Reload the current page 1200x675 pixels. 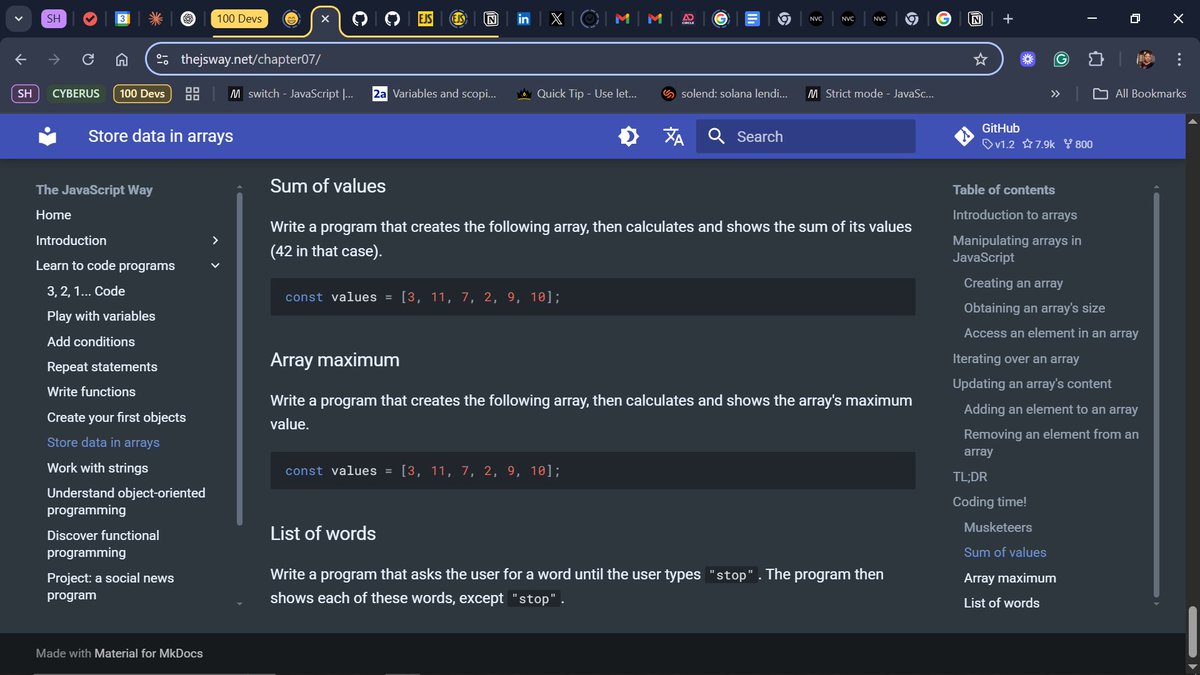[87, 59]
